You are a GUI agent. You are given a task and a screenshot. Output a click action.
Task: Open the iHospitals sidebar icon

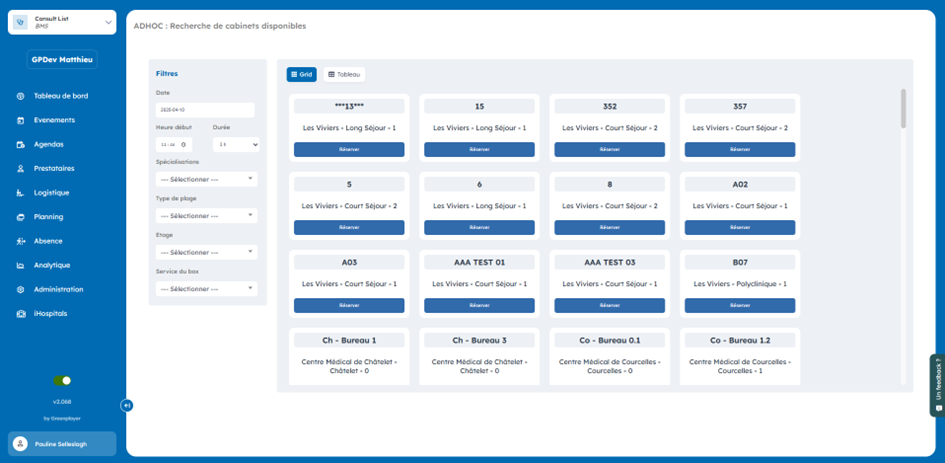[x=20, y=314]
